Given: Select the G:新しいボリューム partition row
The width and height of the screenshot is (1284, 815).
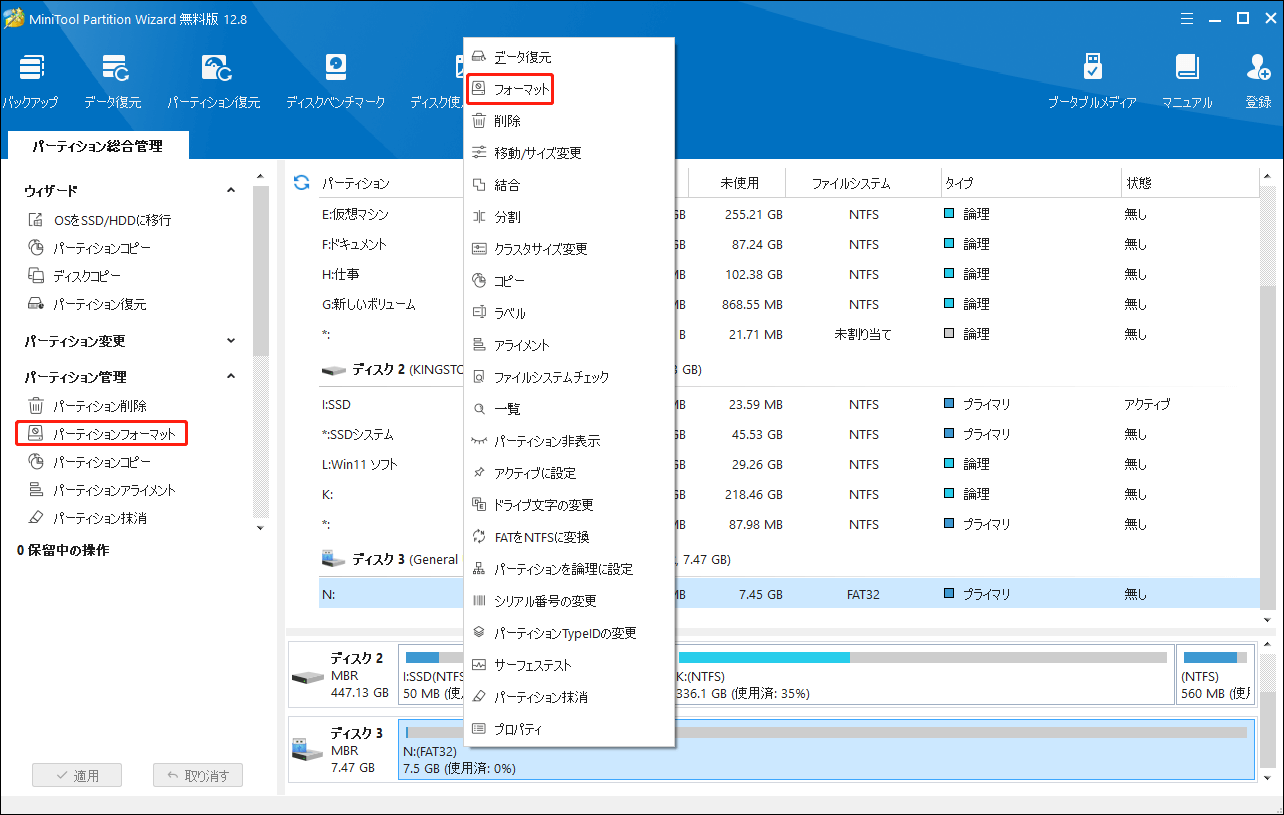Looking at the screenshot, I should pos(788,304).
